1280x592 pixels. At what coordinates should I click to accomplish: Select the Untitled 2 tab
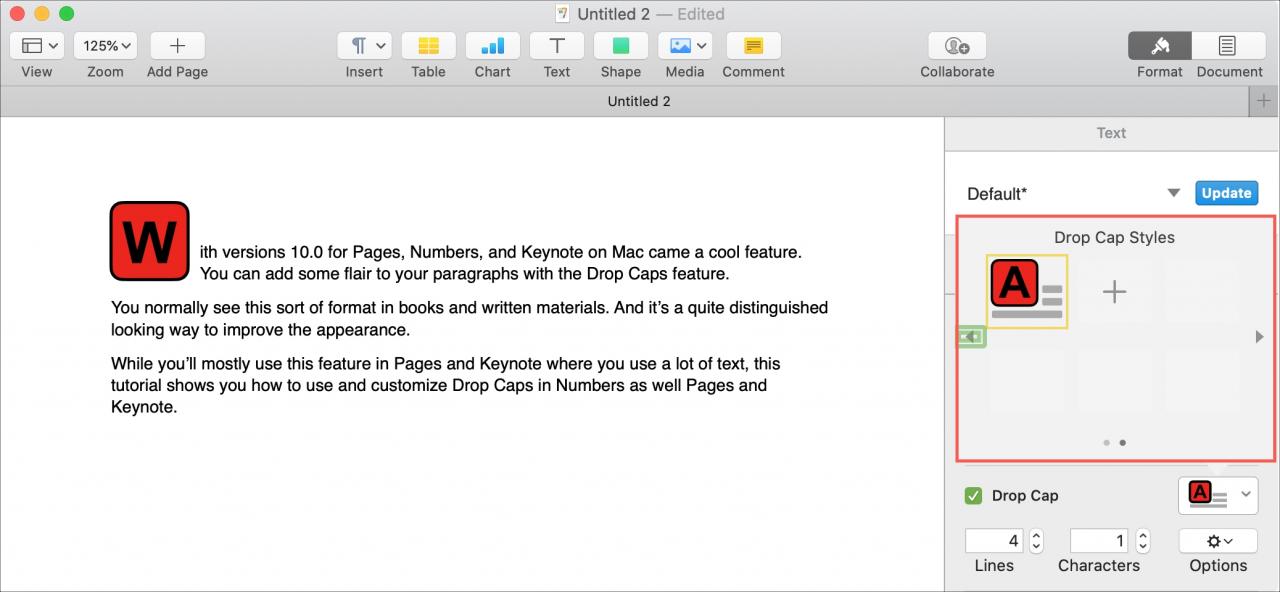pyautogui.click(x=639, y=101)
